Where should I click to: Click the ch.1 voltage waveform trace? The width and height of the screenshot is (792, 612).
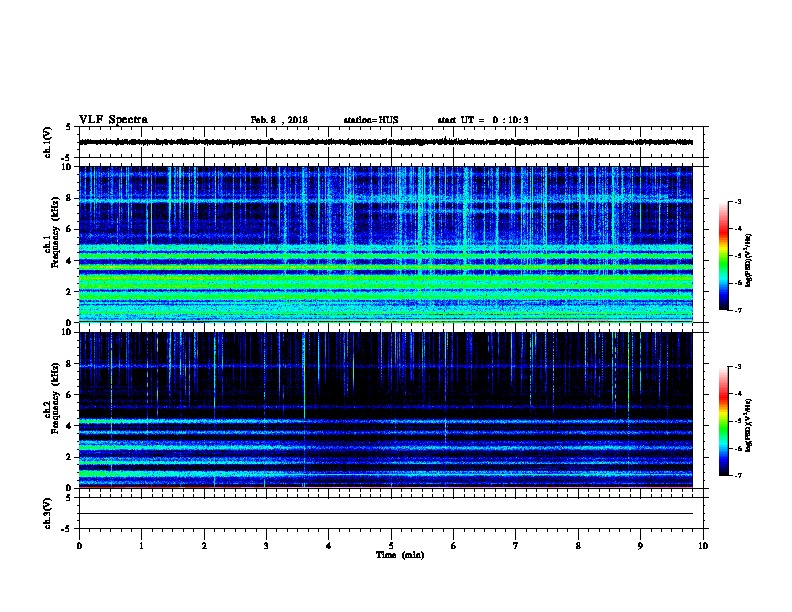coord(386,142)
